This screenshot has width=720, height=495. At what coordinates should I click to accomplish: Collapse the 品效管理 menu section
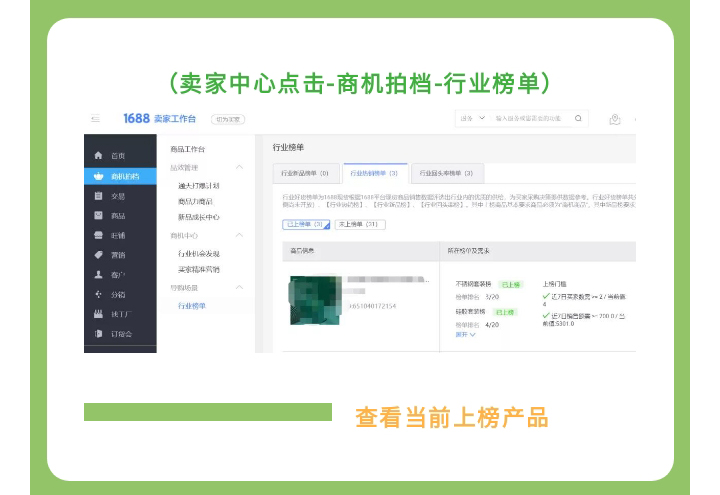click(239, 167)
